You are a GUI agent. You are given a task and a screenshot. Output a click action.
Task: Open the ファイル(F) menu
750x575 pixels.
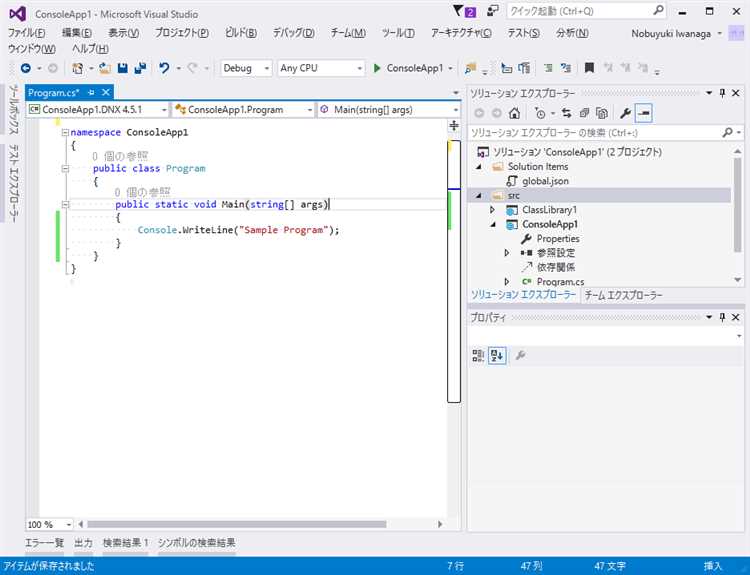27,33
